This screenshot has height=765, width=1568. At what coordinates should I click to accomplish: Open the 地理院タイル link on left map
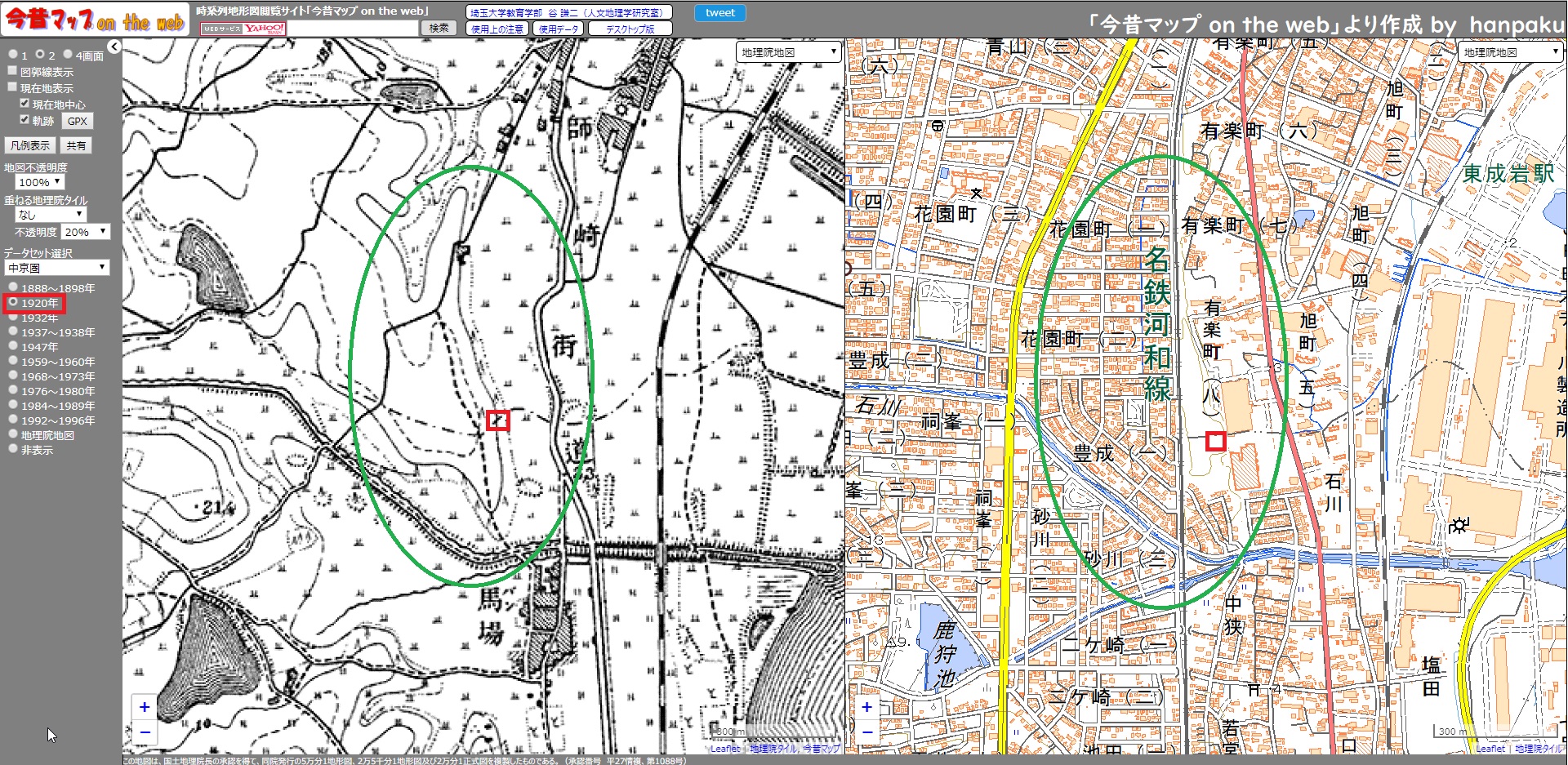click(x=773, y=749)
